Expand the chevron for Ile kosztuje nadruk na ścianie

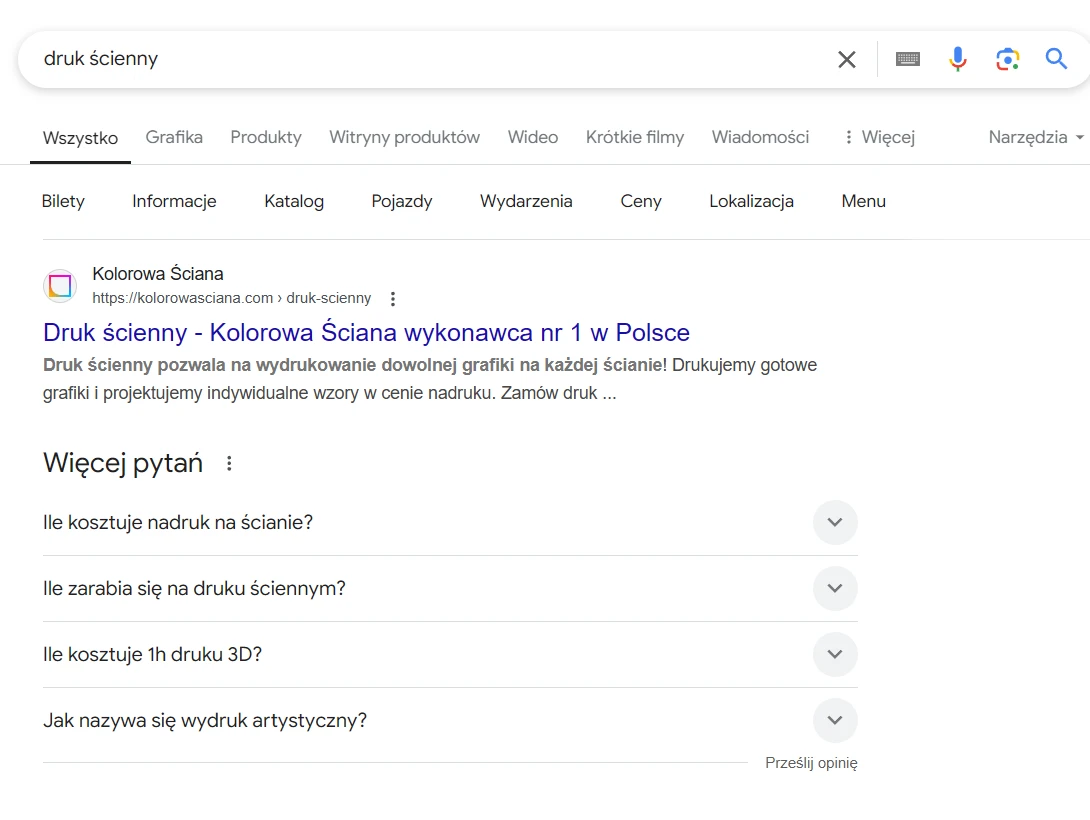pos(835,523)
